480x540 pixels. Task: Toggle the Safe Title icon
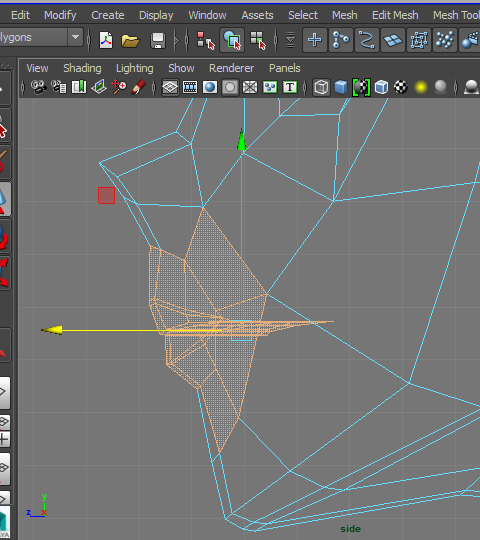coord(290,87)
